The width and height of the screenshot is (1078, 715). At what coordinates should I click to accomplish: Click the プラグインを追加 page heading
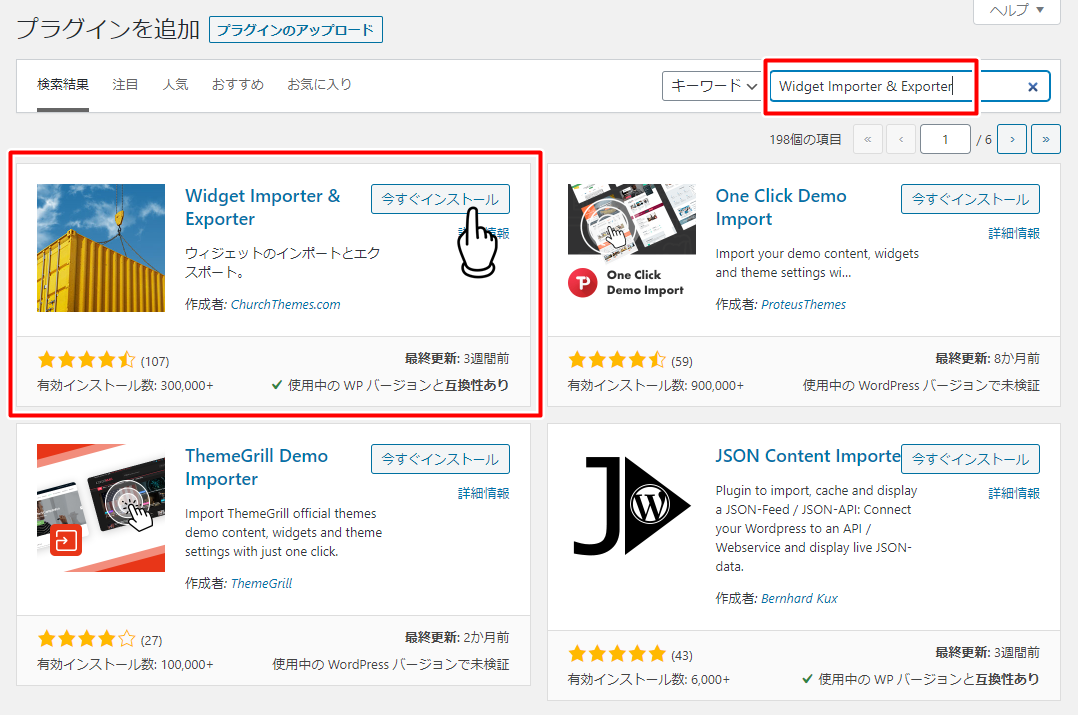[x=108, y=29]
